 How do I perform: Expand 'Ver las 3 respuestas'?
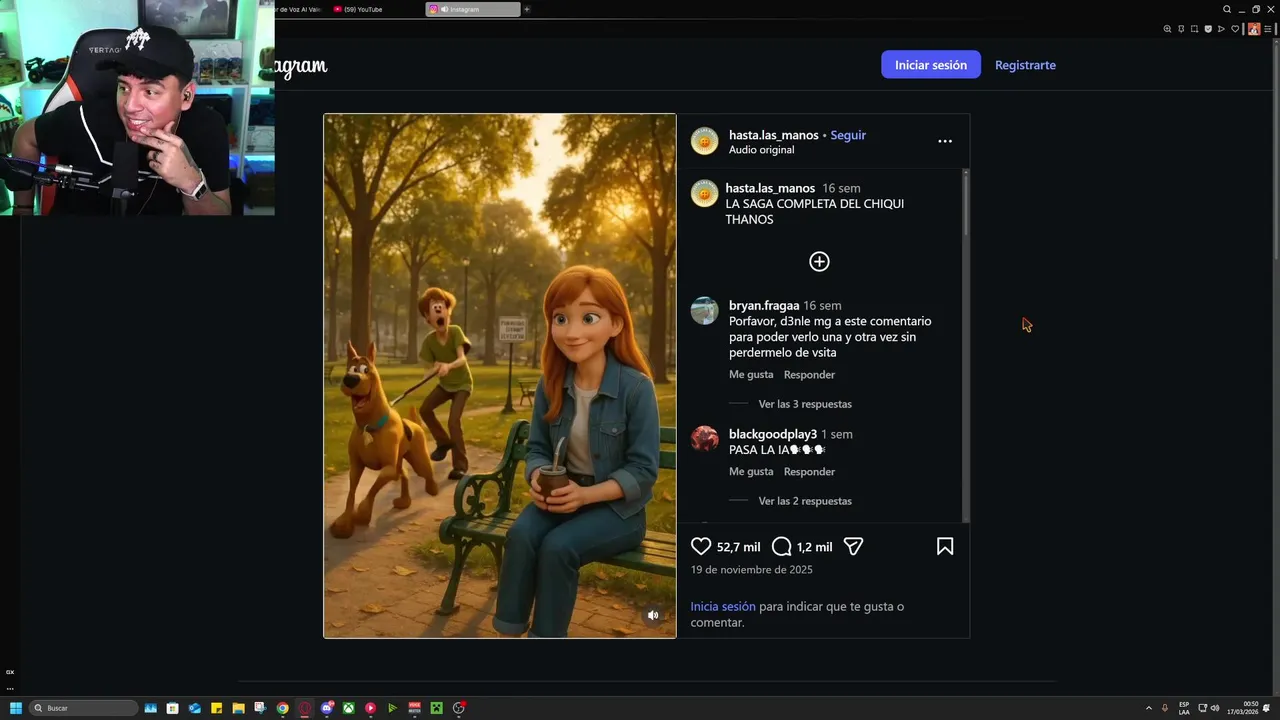point(805,404)
